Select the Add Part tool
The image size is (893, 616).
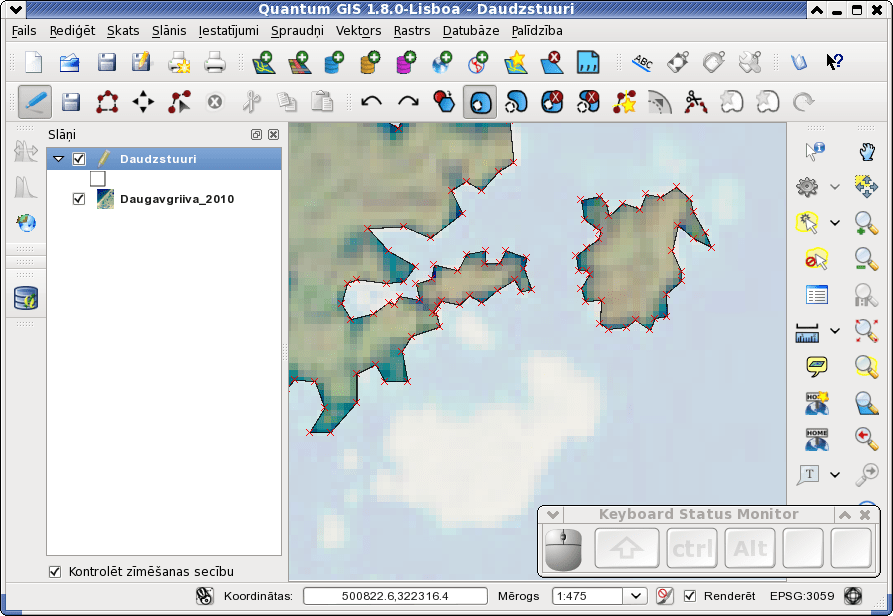click(x=516, y=102)
